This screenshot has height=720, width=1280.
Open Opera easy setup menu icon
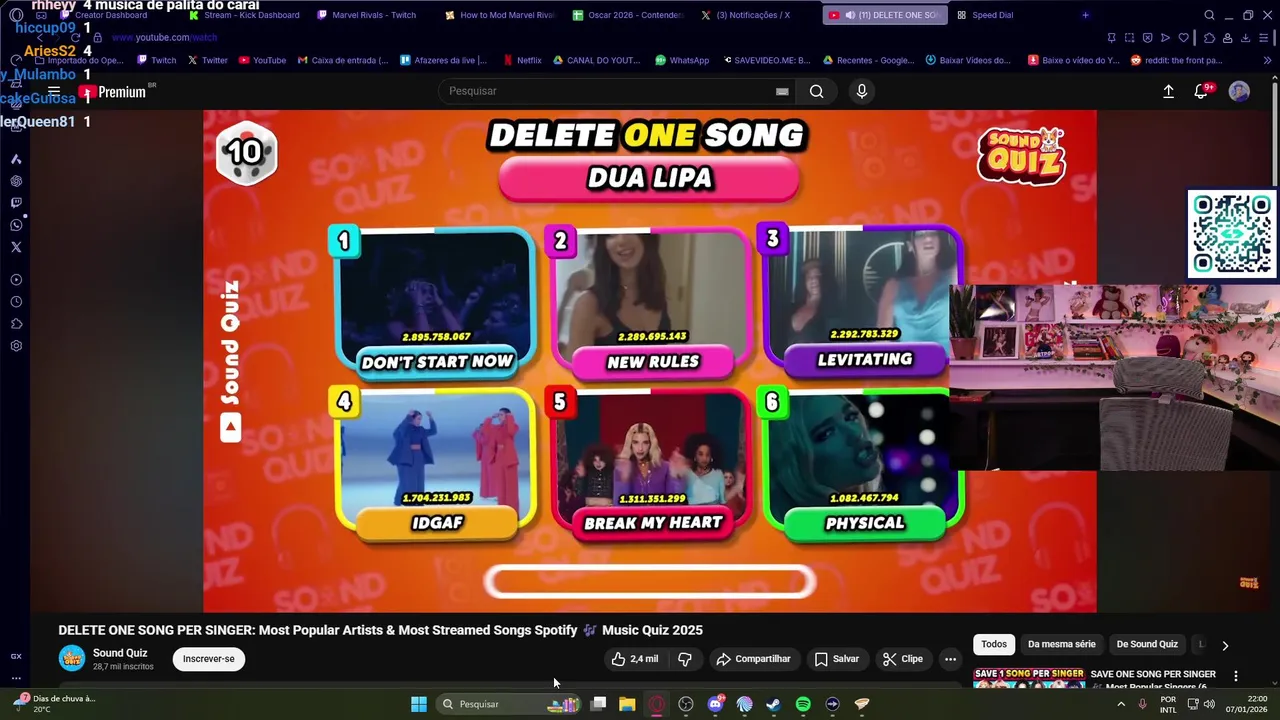(x=1264, y=38)
